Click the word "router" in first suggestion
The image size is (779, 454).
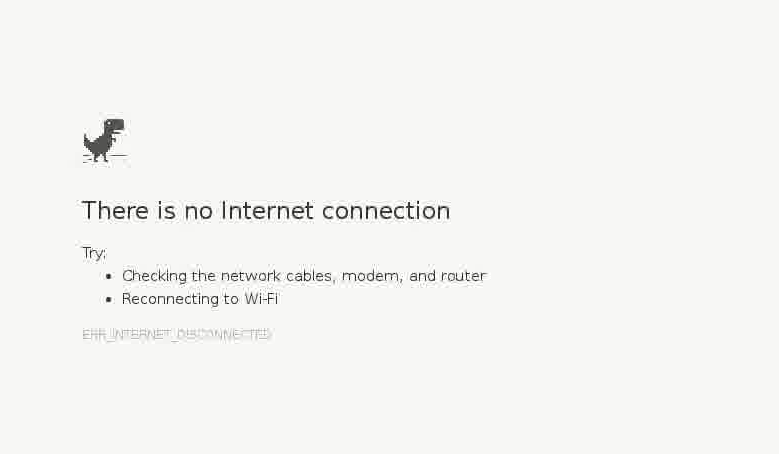(x=464, y=276)
